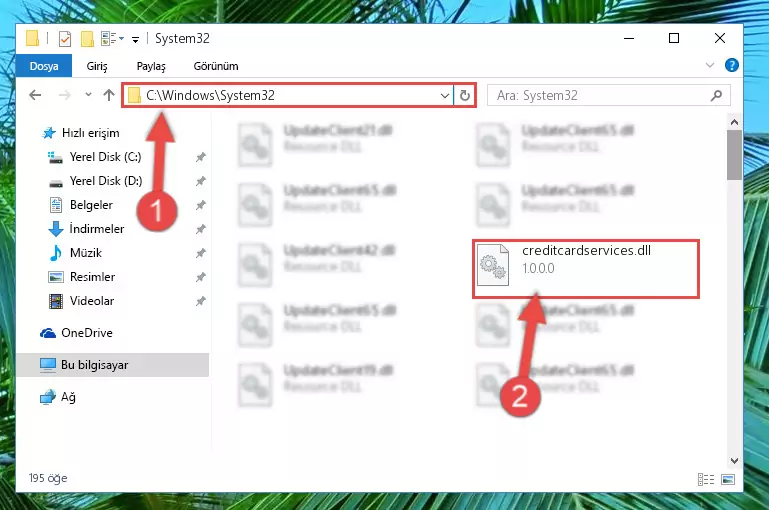769x510 pixels.
Task: Expand the ribbon with the chevron
Action: pyautogui.click(x=710, y=65)
